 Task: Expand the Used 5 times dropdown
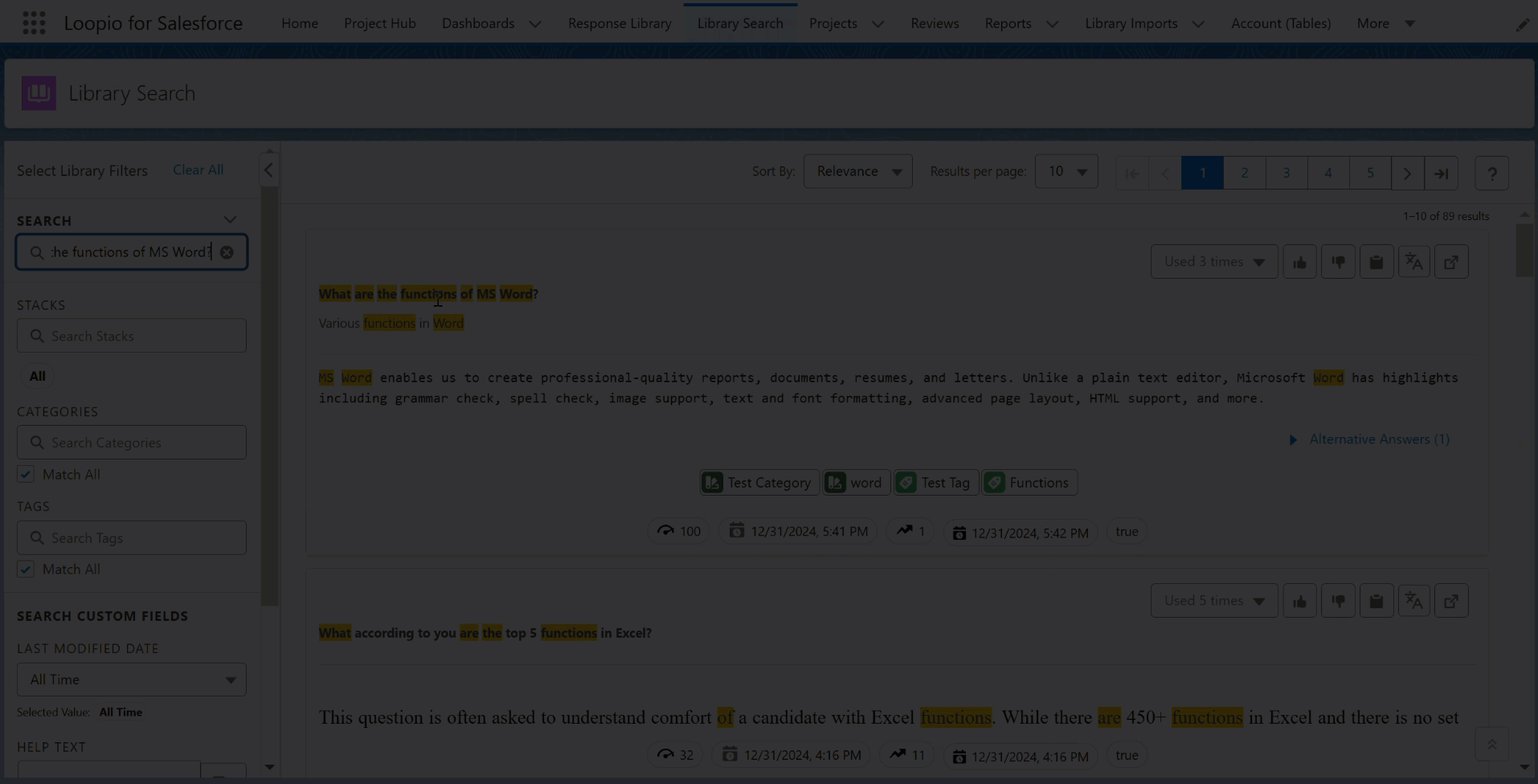tap(1214, 601)
